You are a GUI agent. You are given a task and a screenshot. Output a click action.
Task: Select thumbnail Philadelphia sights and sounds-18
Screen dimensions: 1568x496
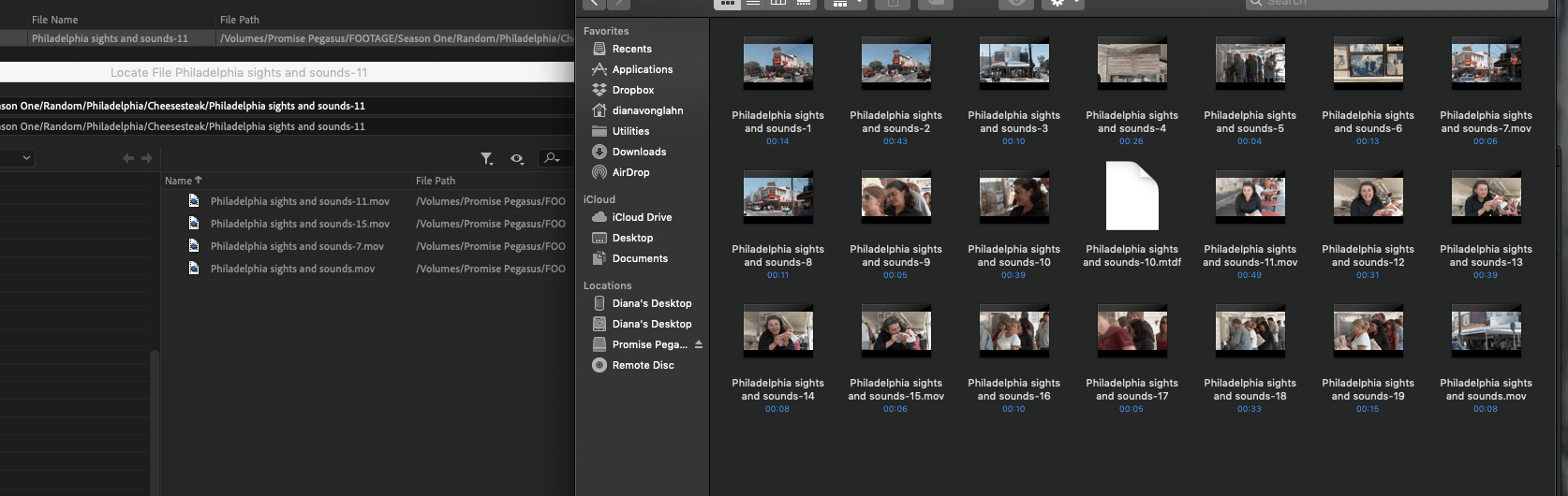[1250, 331]
